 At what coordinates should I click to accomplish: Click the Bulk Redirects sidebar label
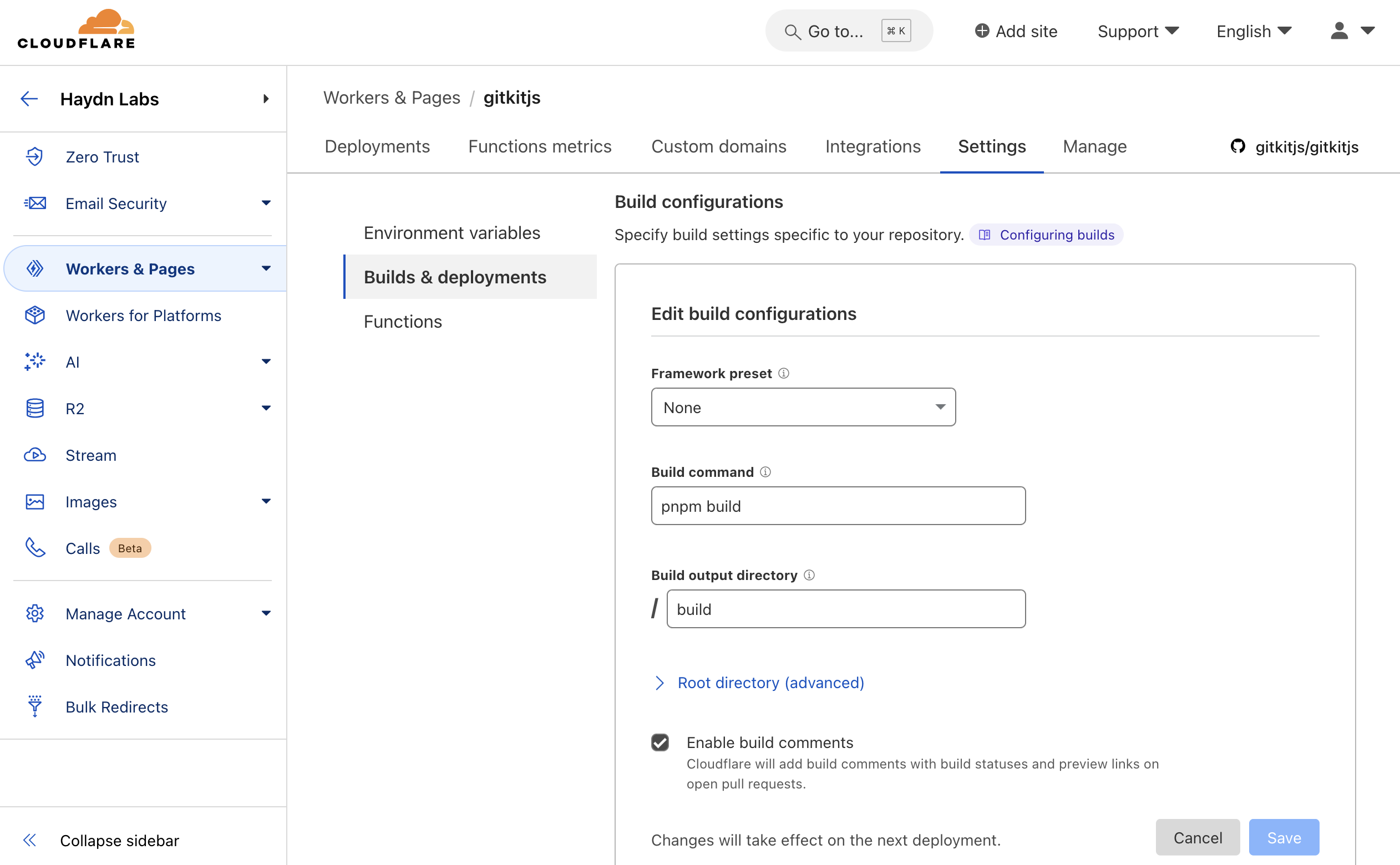point(116,707)
